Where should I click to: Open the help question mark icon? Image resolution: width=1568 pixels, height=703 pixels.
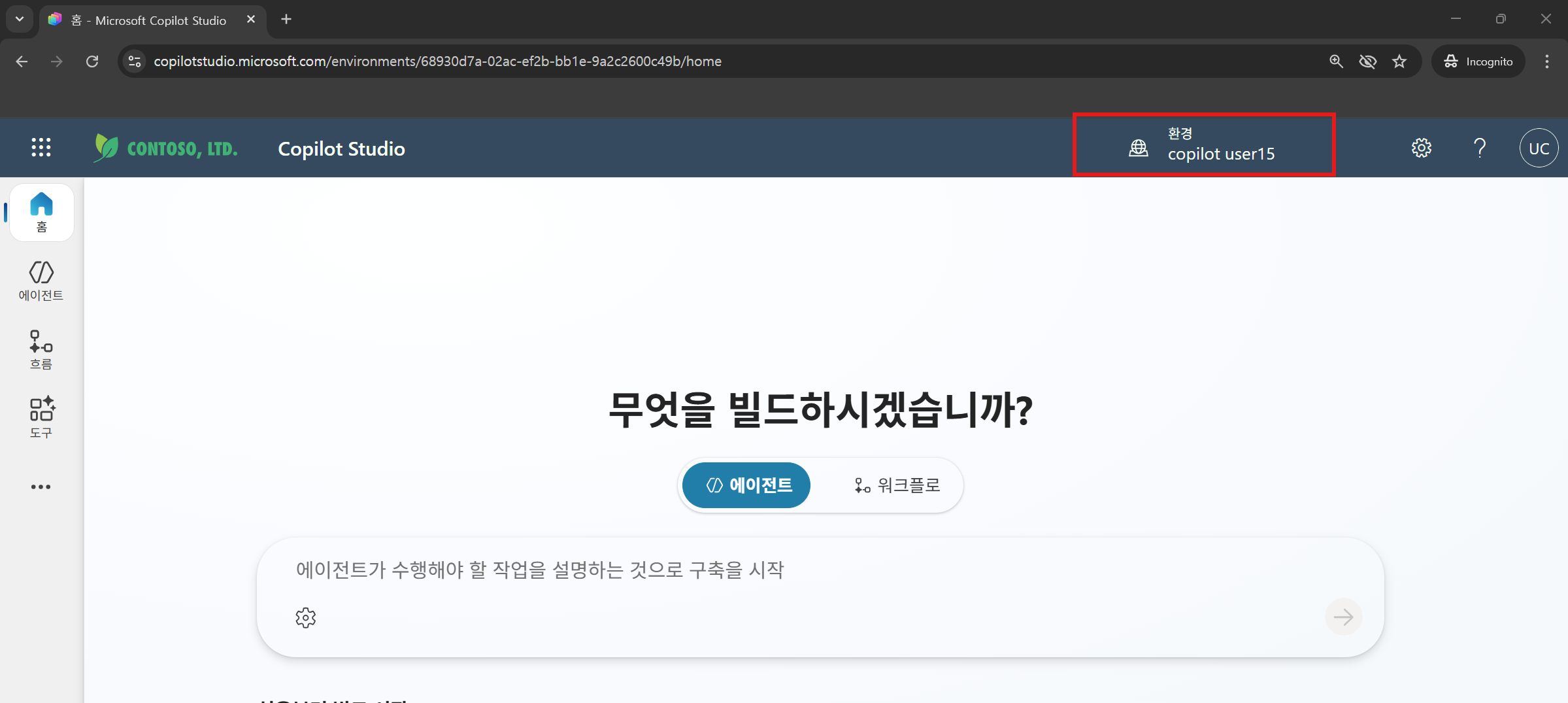[x=1480, y=148]
